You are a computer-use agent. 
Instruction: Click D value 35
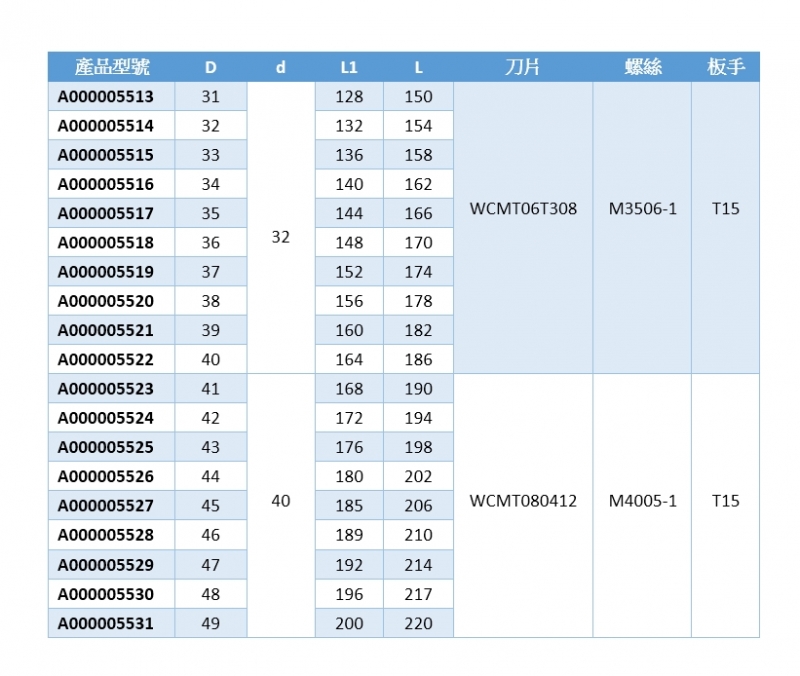(x=211, y=213)
